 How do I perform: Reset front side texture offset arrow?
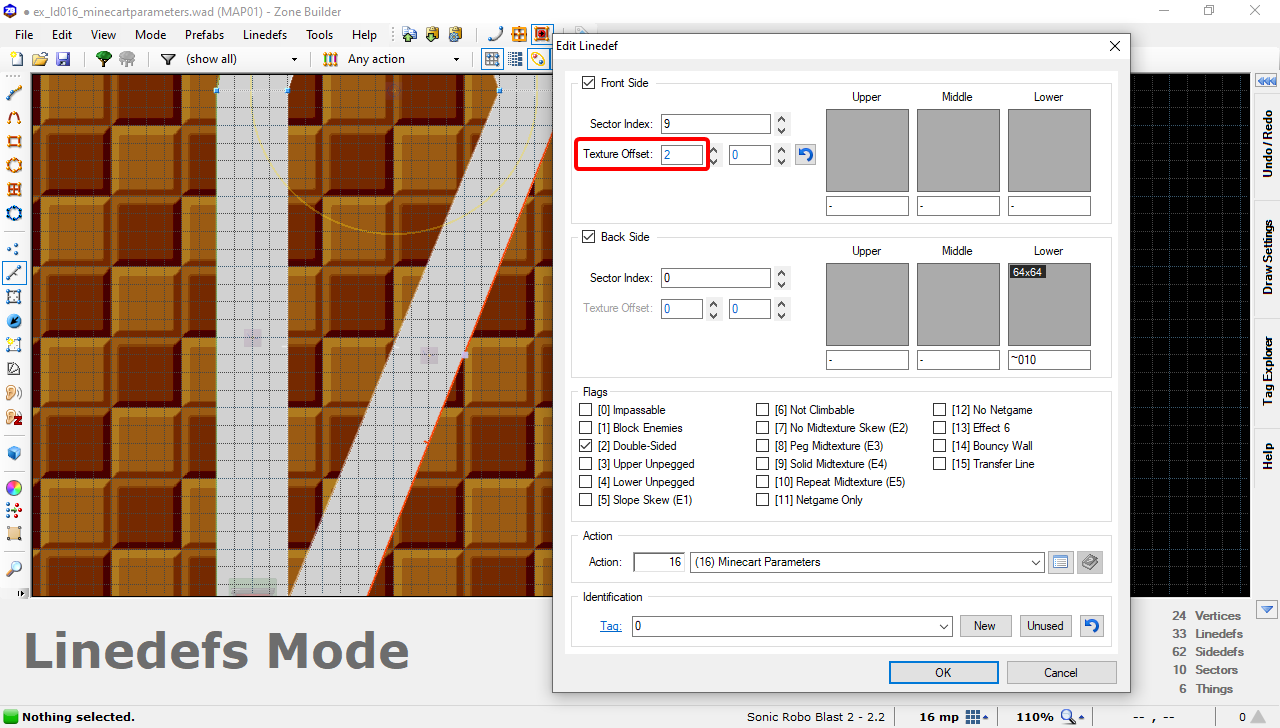pos(805,155)
